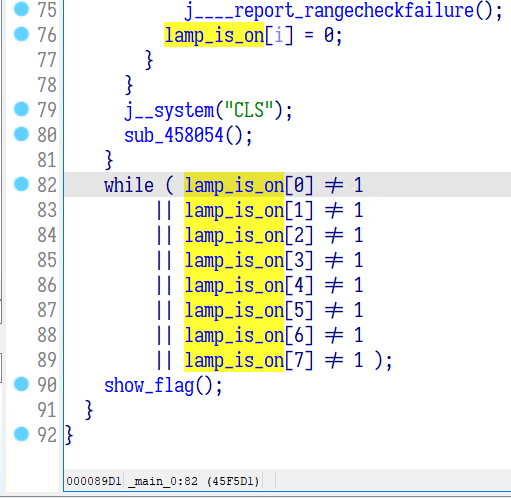Follow j____report_rangecheckfailure call
The width and height of the screenshot is (511, 498).
click(x=329, y=11)
